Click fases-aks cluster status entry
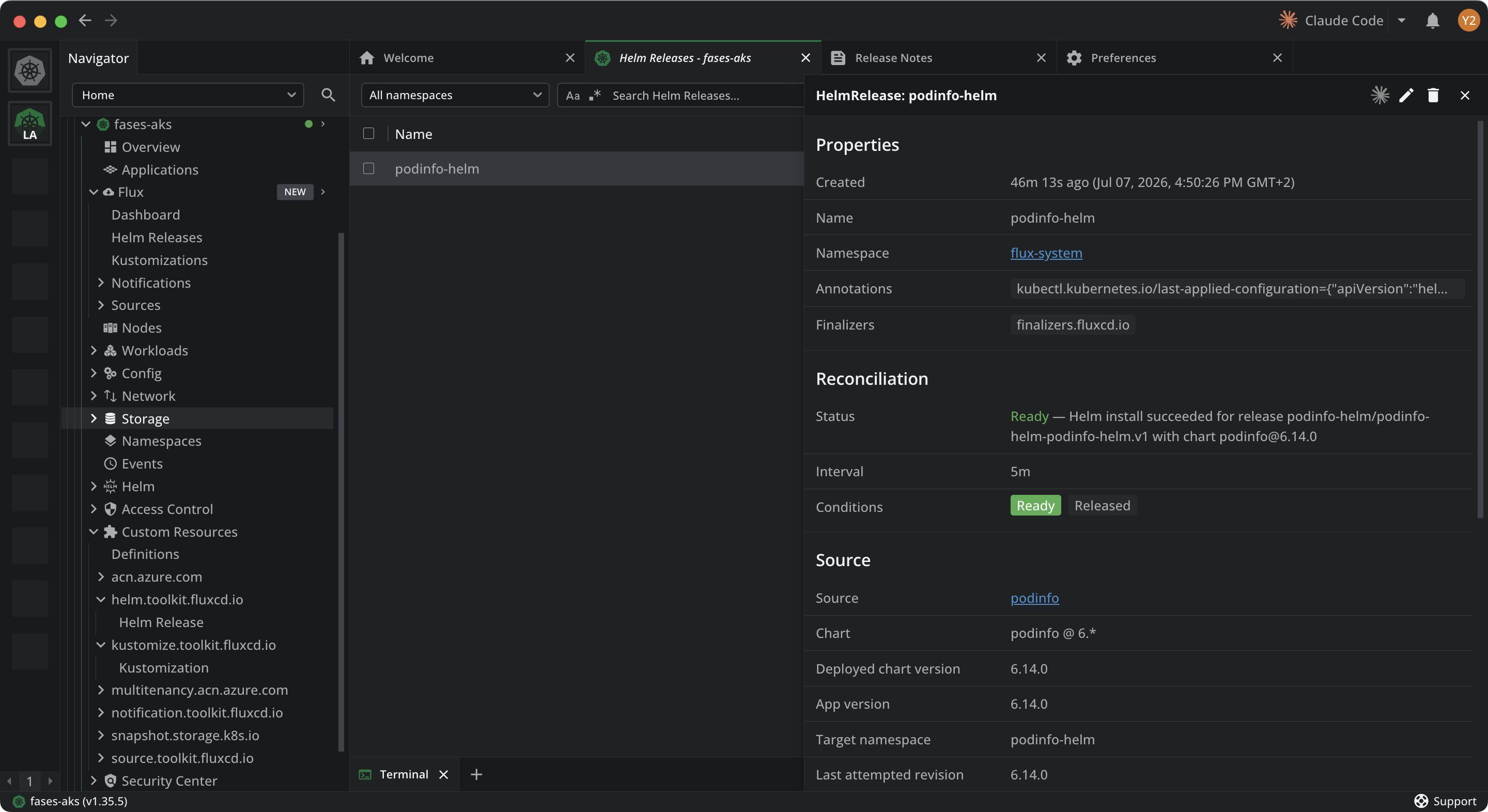The height and width of the screenshot is (812, 1488). click(x=70, y=801)
